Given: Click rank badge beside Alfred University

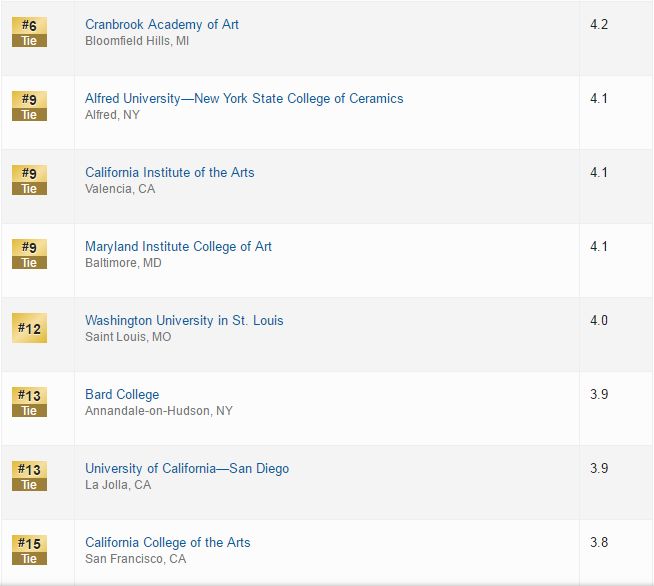Looking at the screenshot, I should click(x=29, y=106).
